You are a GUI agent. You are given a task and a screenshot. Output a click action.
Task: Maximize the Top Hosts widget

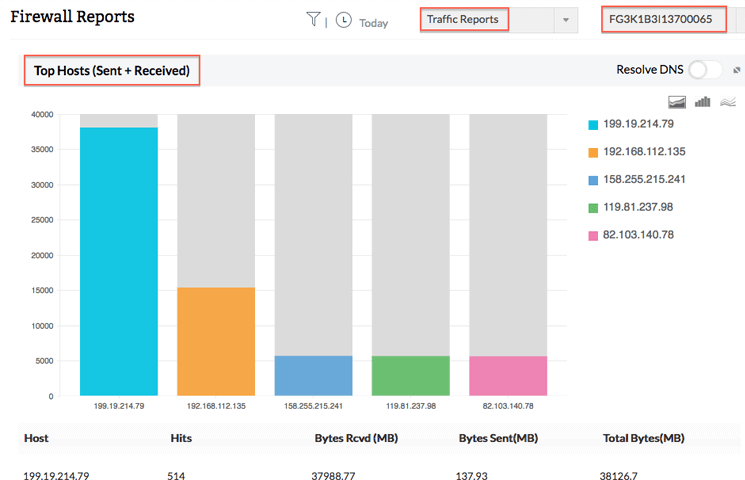(736, 70)
